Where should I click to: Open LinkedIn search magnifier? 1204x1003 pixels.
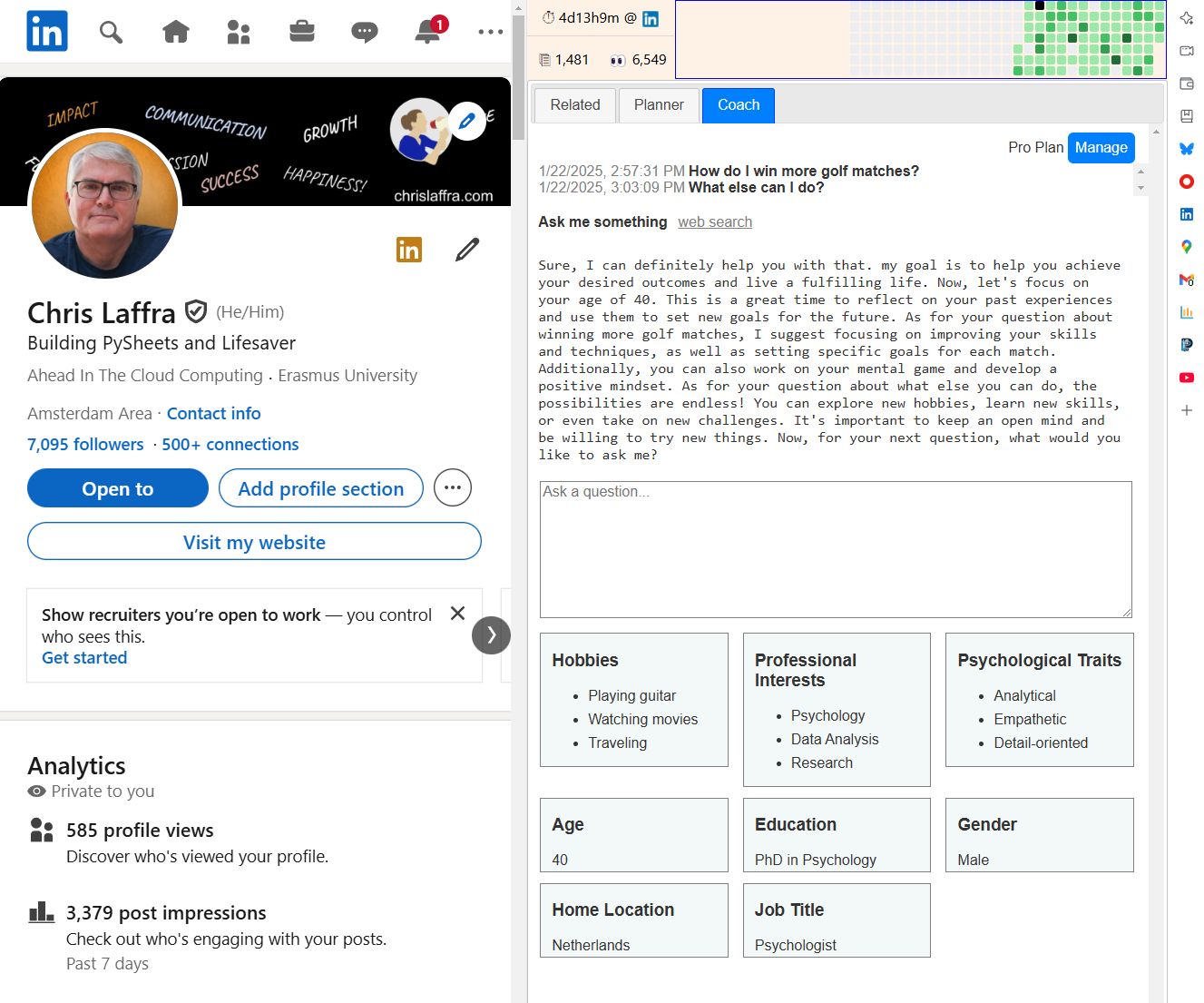click(x=111, y=32)
